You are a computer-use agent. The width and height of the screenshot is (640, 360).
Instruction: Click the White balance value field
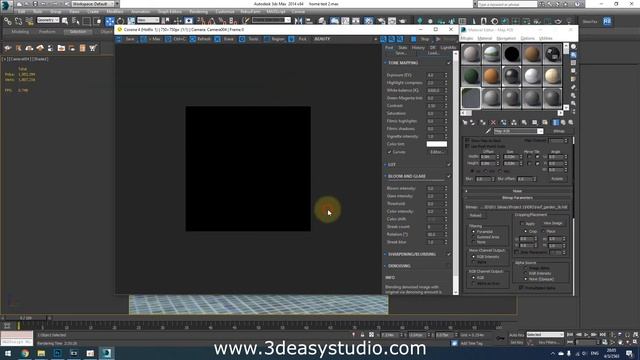click(434, 91)
